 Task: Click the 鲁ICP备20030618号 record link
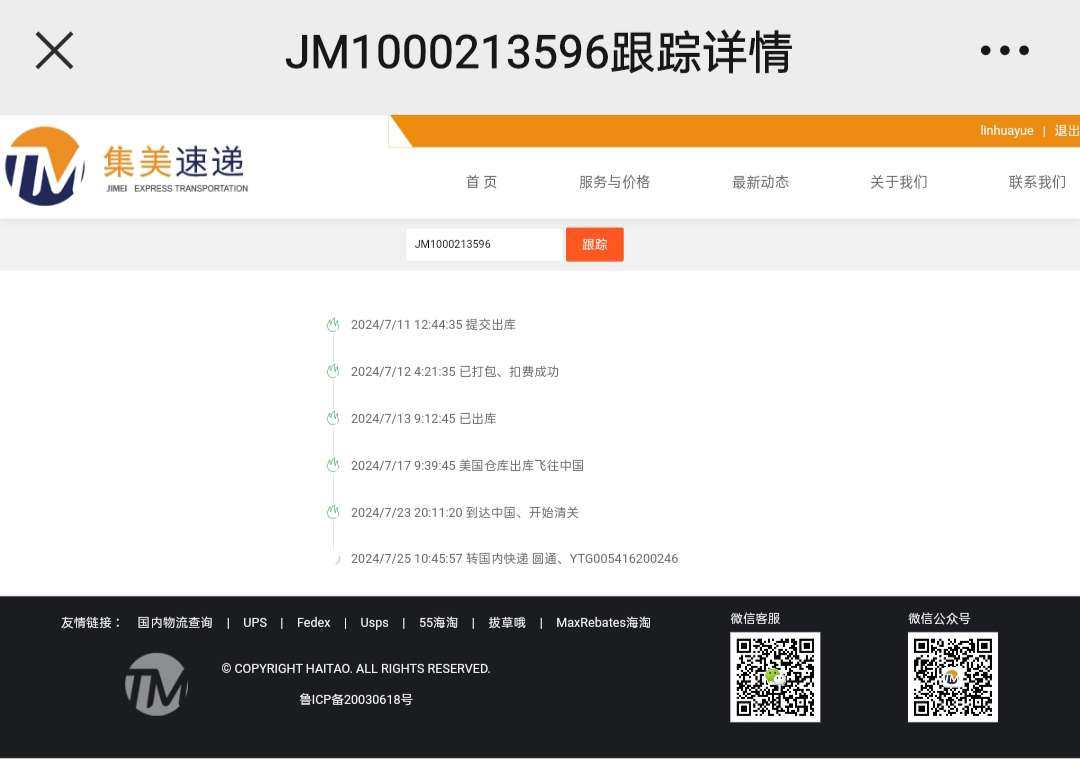[x=357, y=700]
